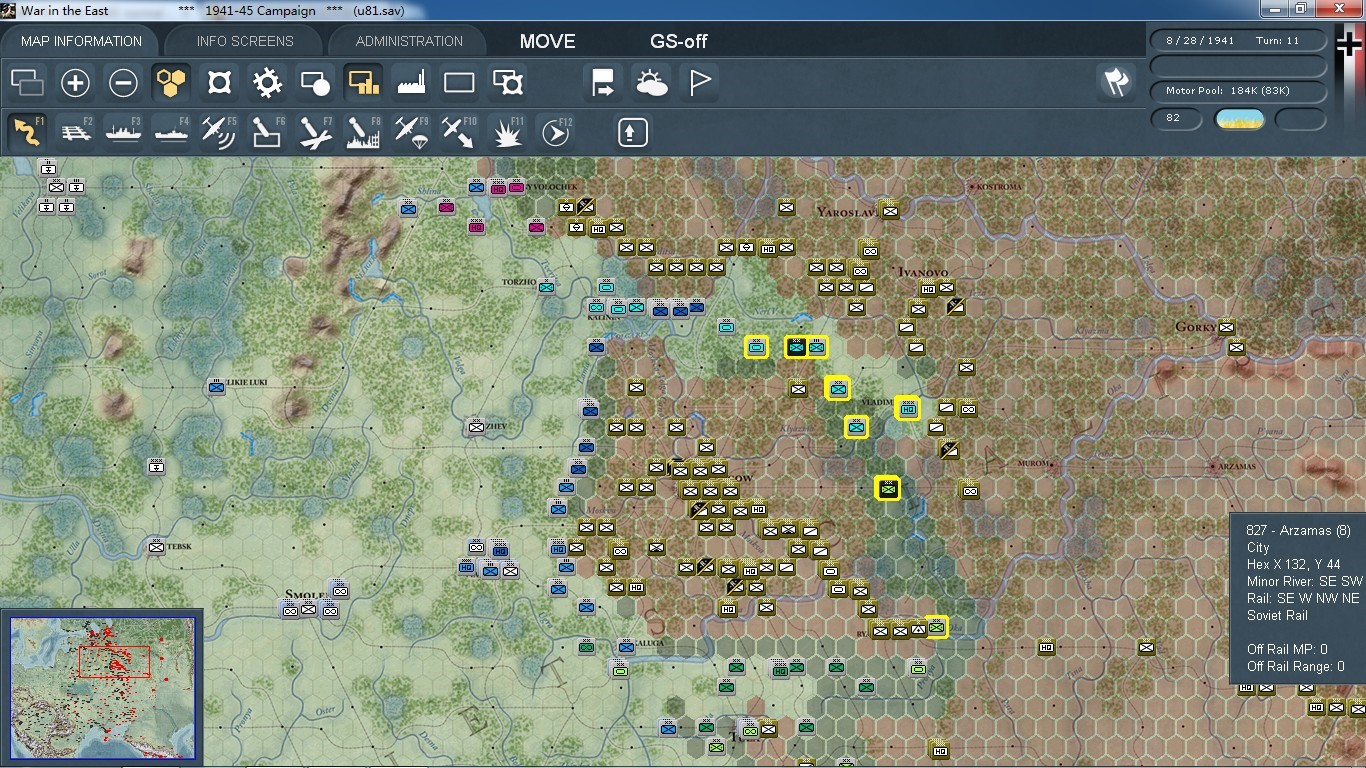The width and height of the screenshot is (1366, 768).
Task: Click the Yaroslavl city label
Action: pos(848,212)
